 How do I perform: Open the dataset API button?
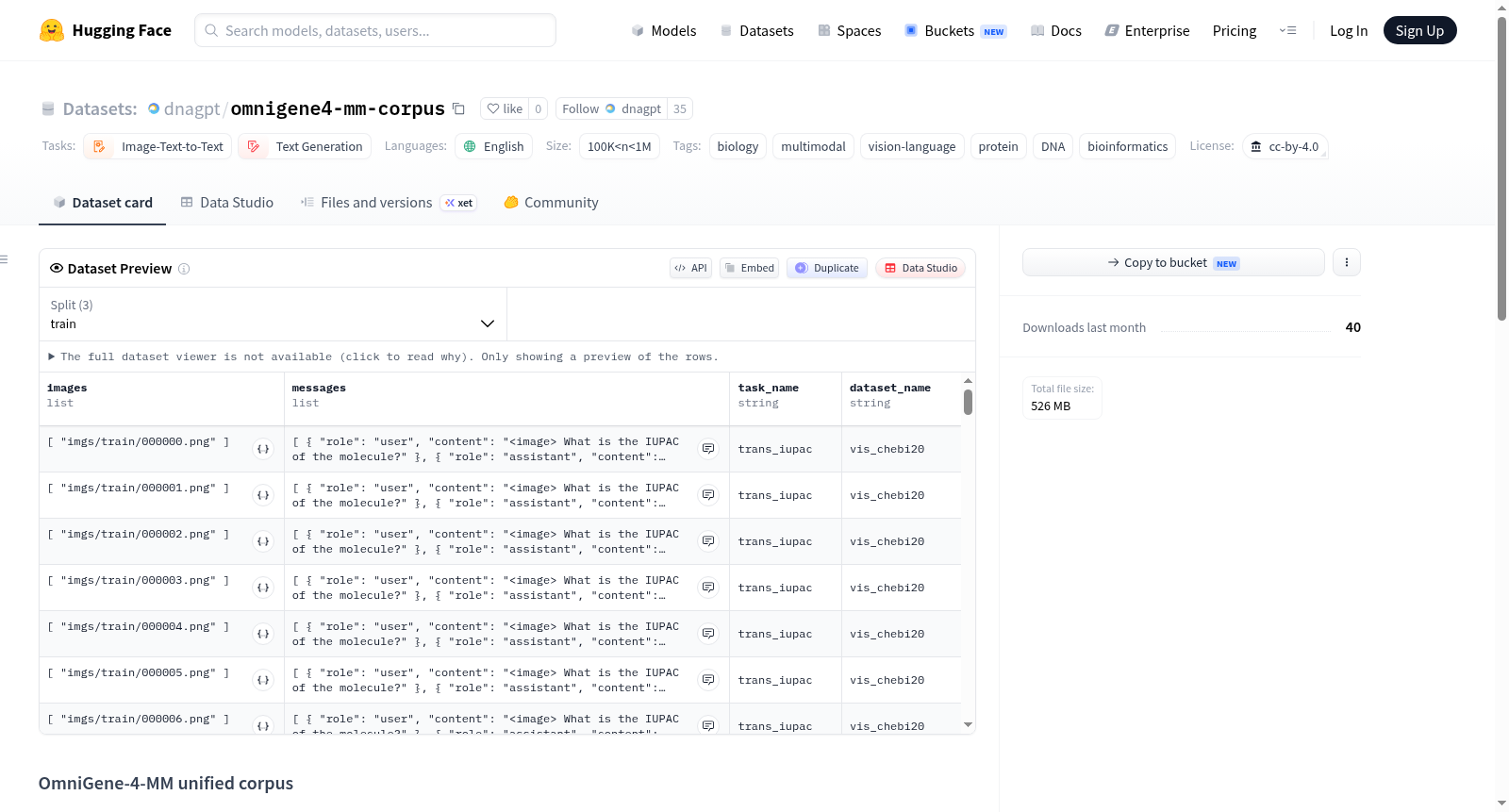point(690,268)
